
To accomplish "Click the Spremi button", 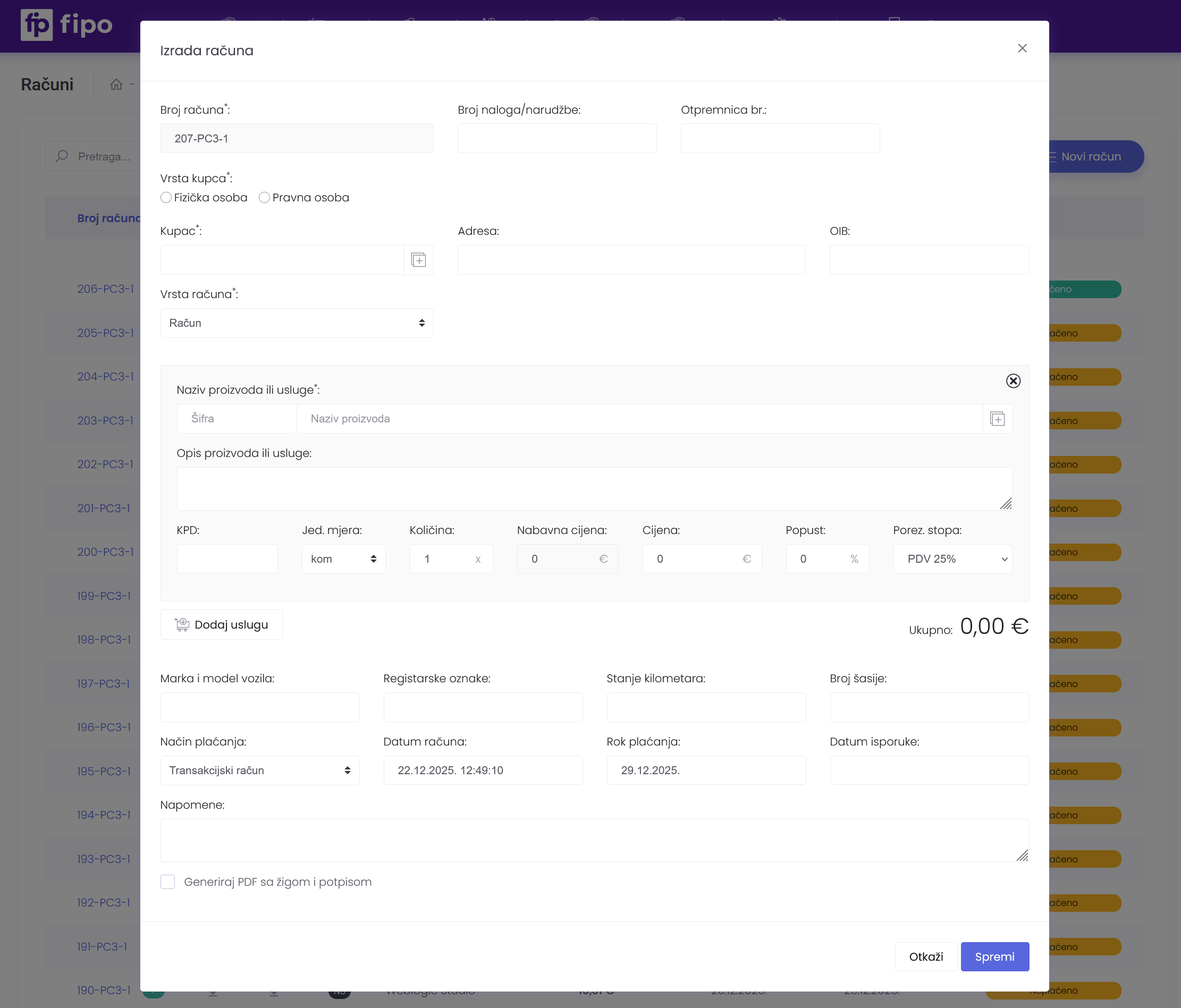I will click(994, 956).
